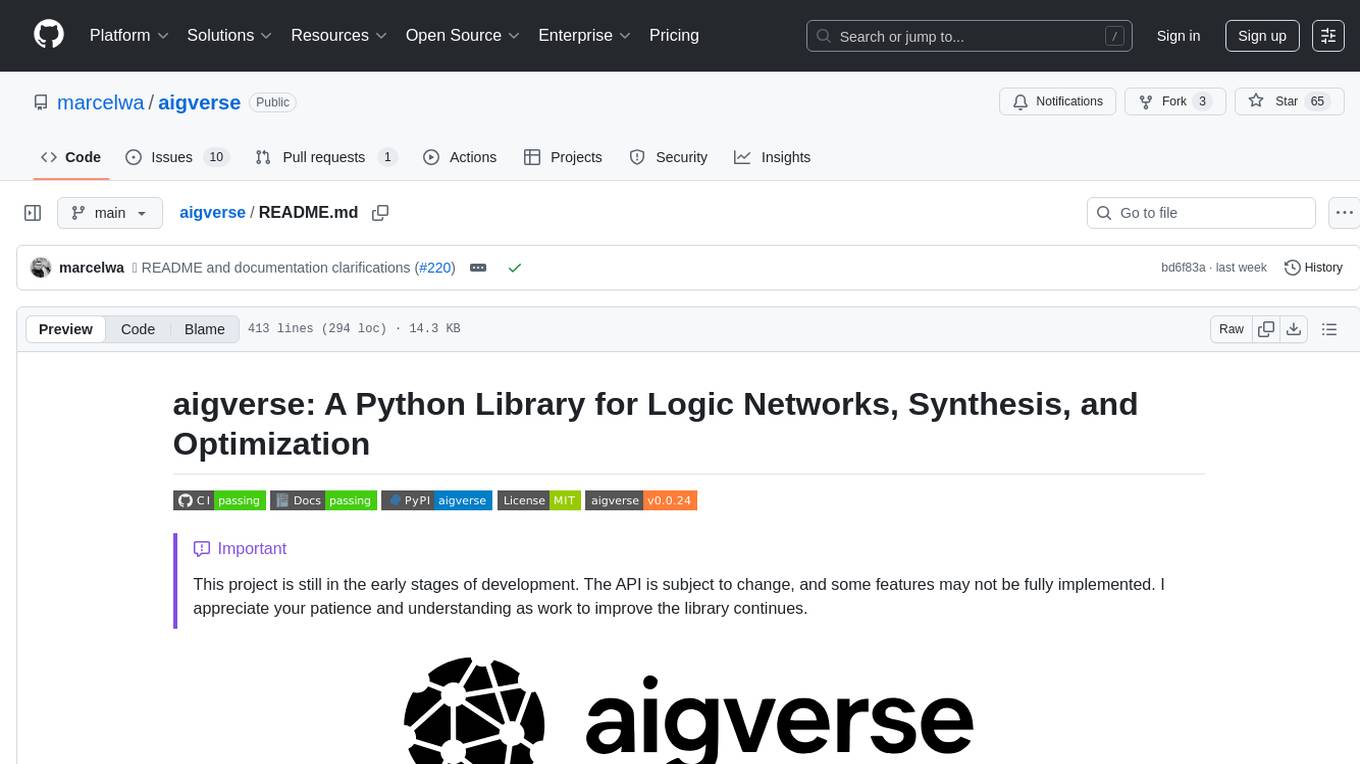Click the Sign up button
This screenshot has width=1360, height=764.
[x=1262, y=35]
